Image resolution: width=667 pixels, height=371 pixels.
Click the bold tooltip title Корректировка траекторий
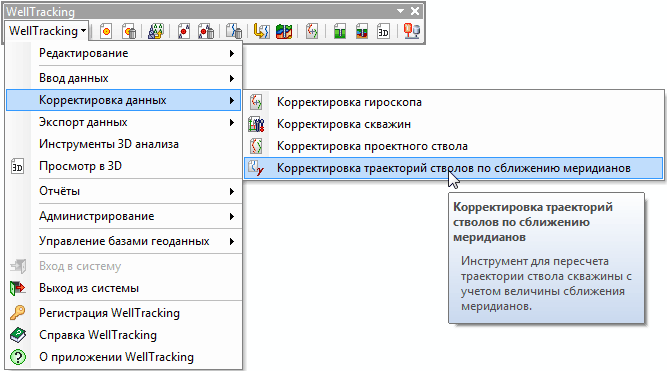533,222
